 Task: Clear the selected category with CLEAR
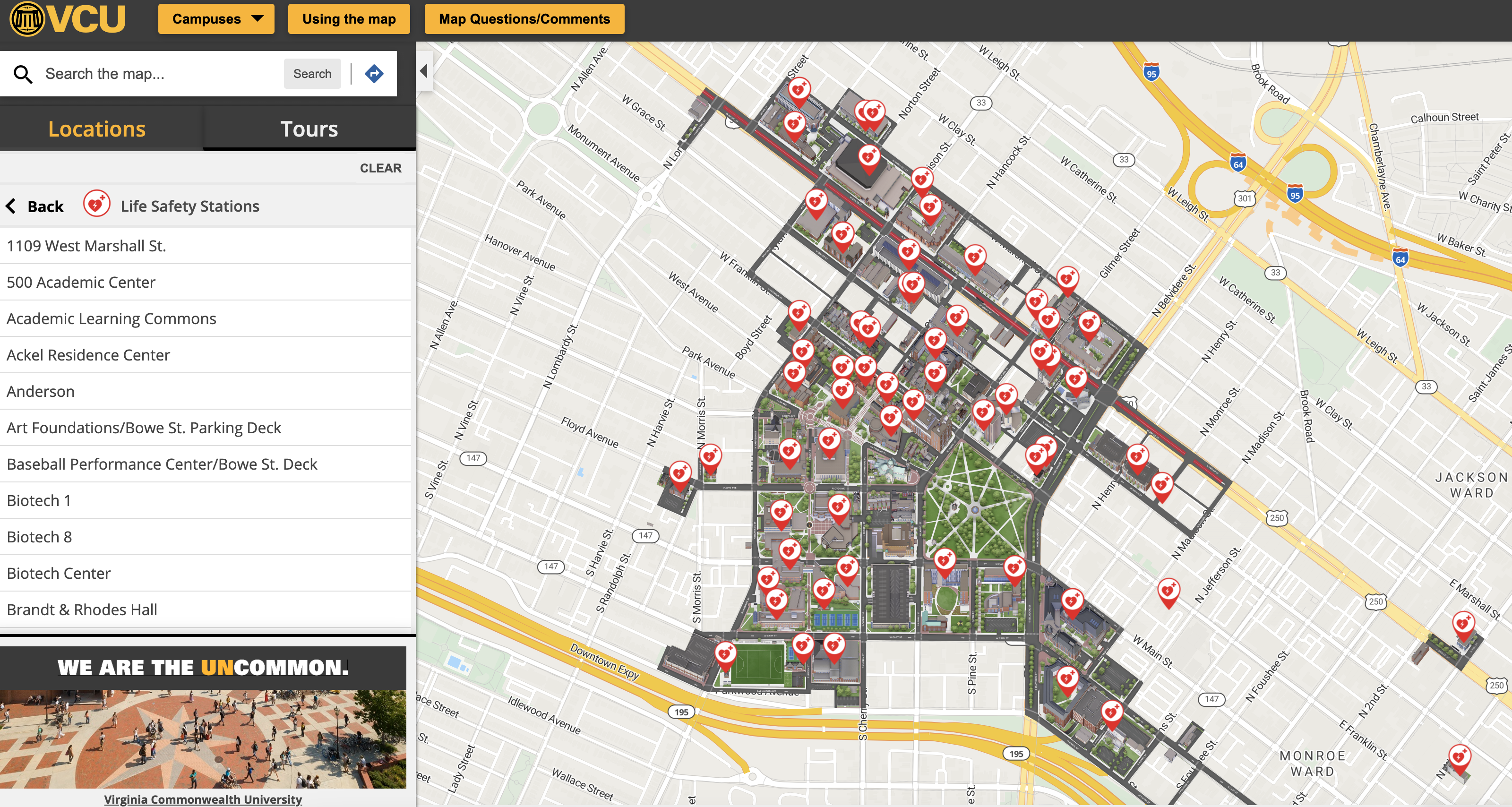tap(380, 169)
